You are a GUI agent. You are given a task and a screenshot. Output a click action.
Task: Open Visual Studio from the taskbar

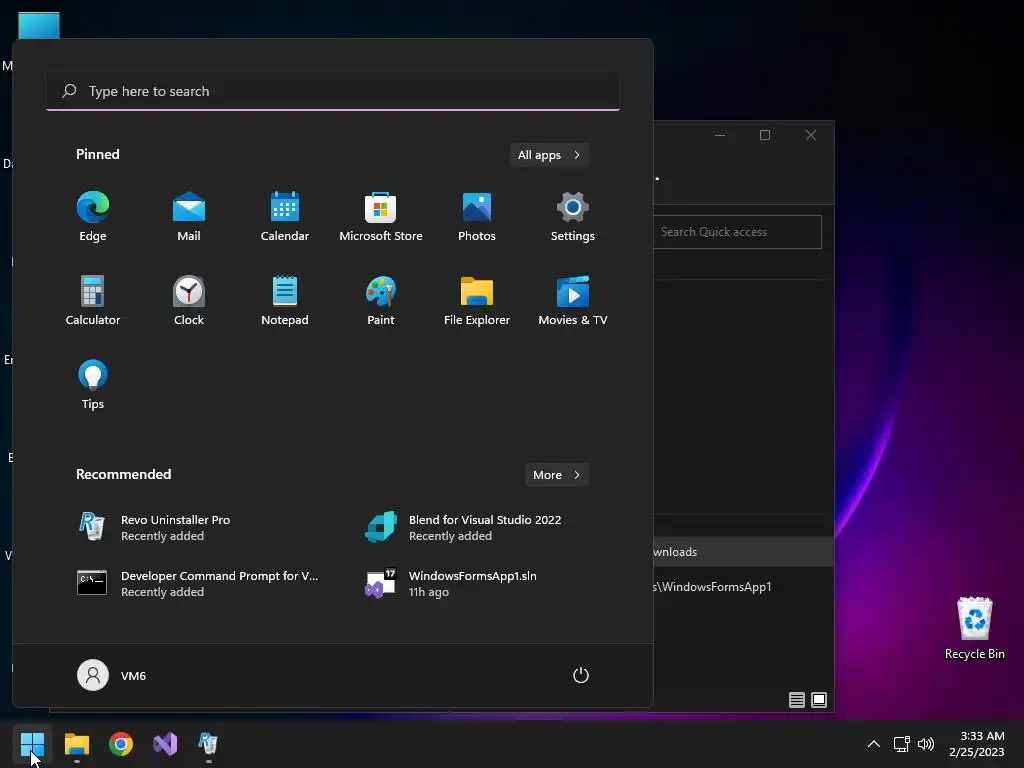[165, 744]
